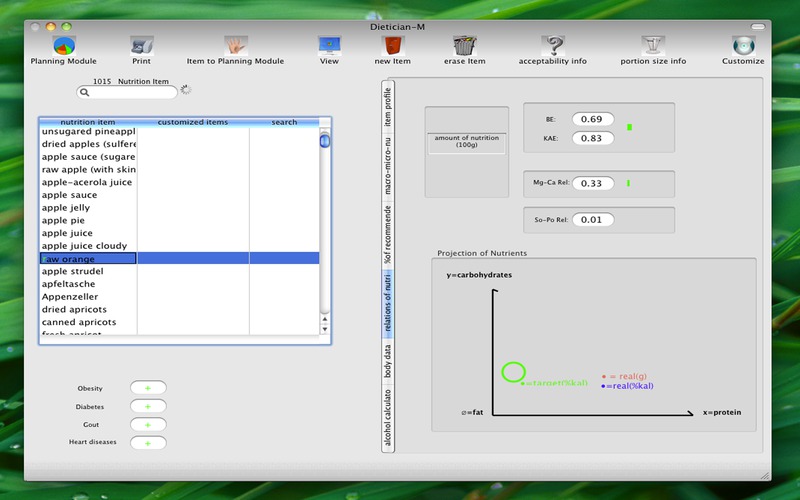This screenshot has height=500, width=800.
Task: Open the Planning Module pie chart icon
Action: [64, 46]
